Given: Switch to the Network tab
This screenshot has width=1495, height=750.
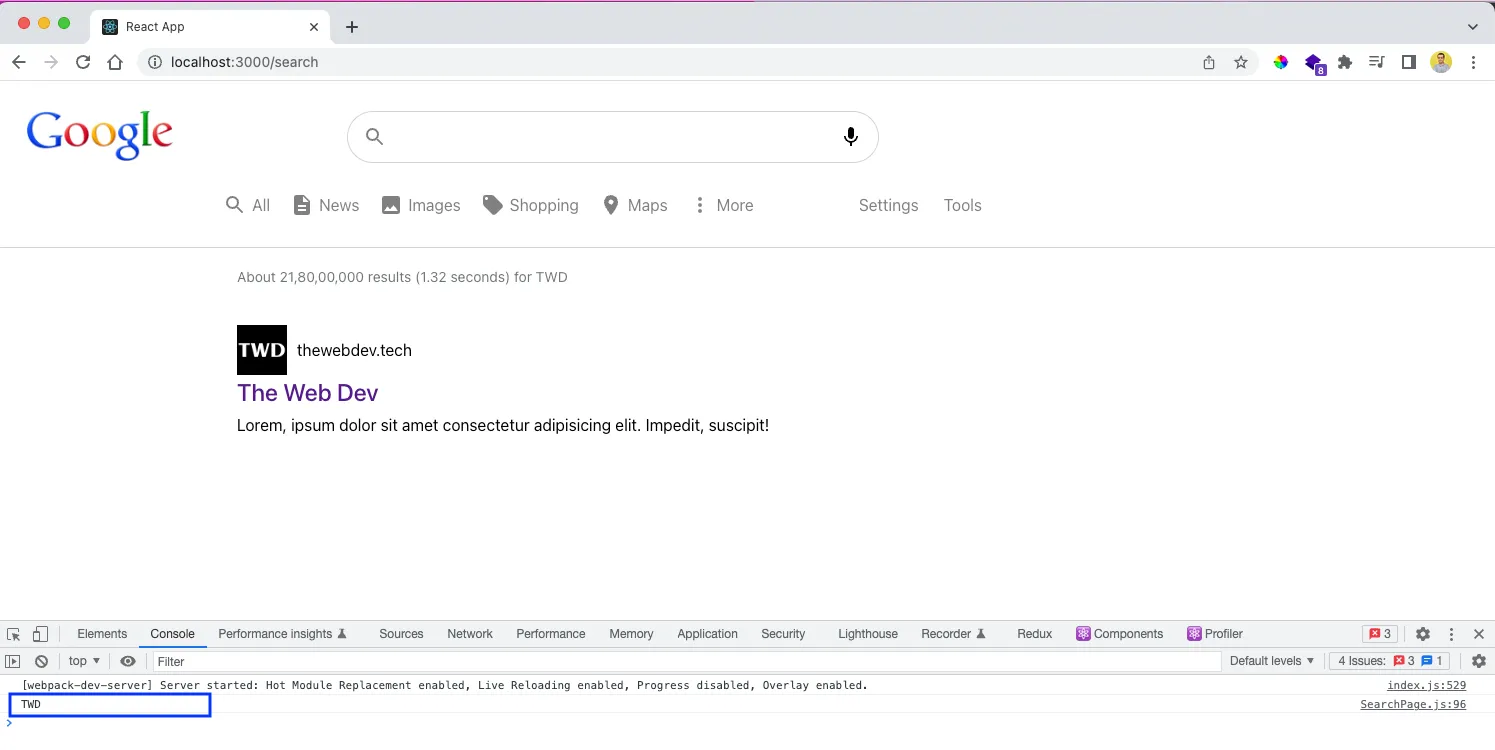Looking at the screenshot, I should (x=470, y=634).
